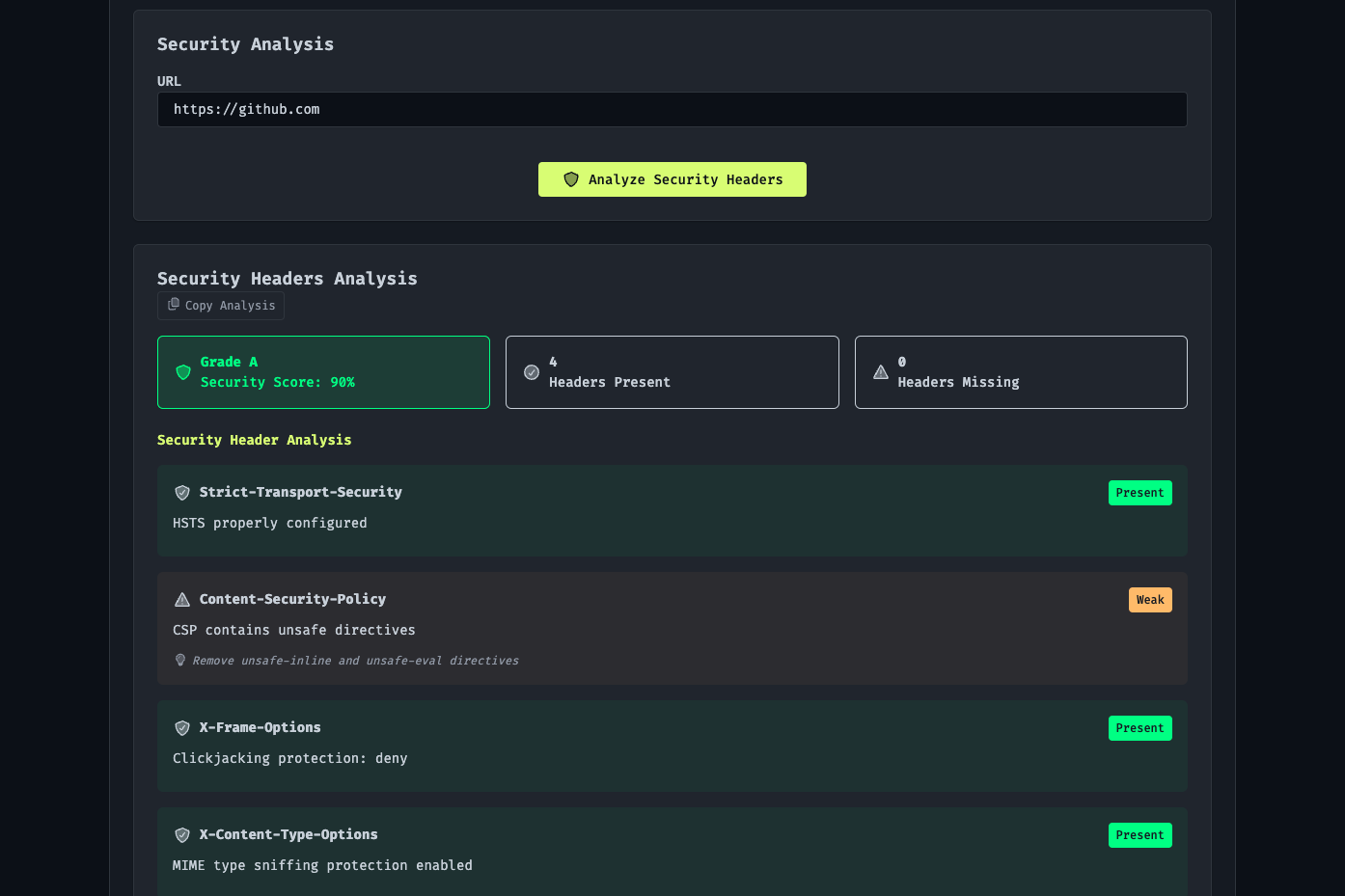This screenshot has width=1345, height=896.
Task: Focus the URL input field containing github.com
Action: pos(672,110)
